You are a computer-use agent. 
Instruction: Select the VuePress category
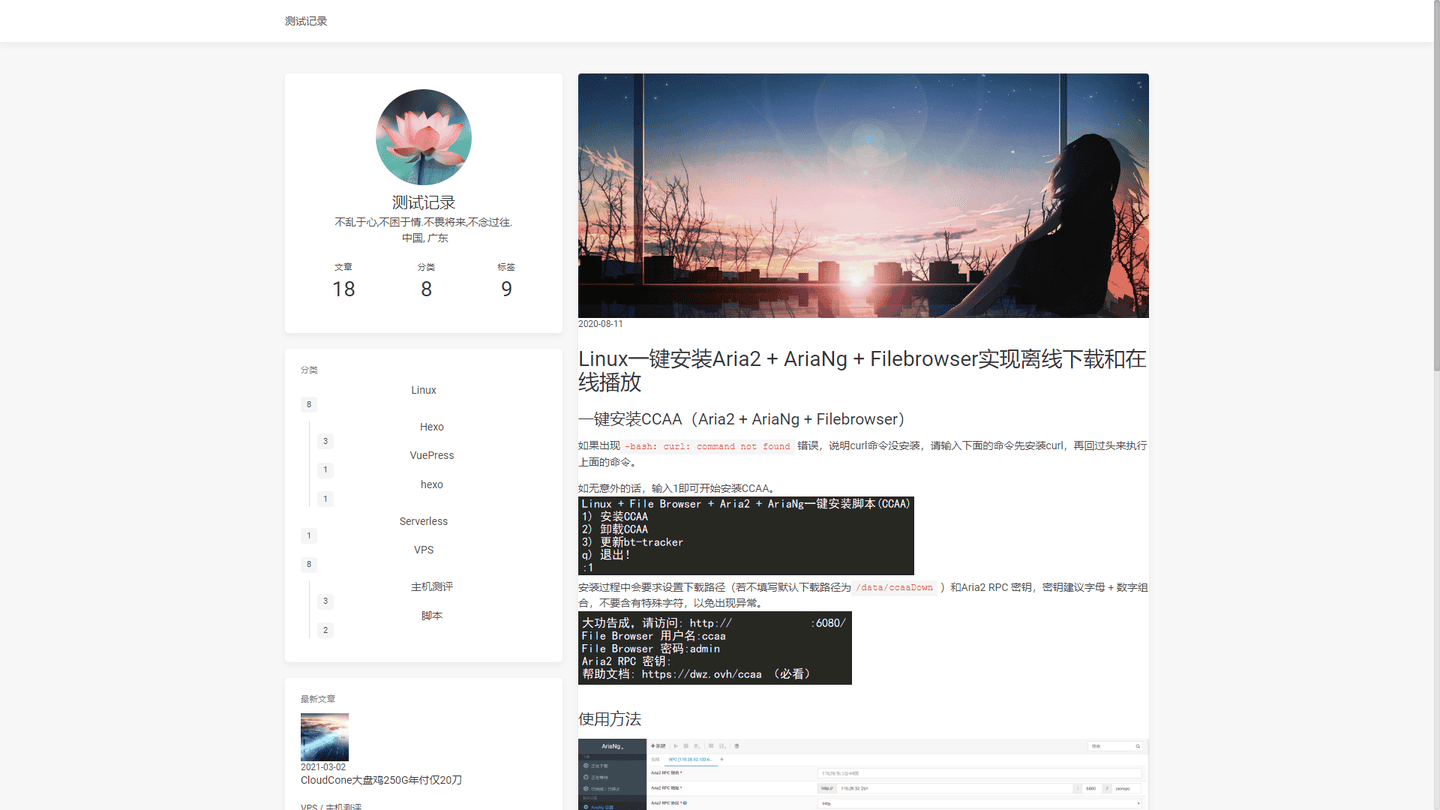pos(432,455)
